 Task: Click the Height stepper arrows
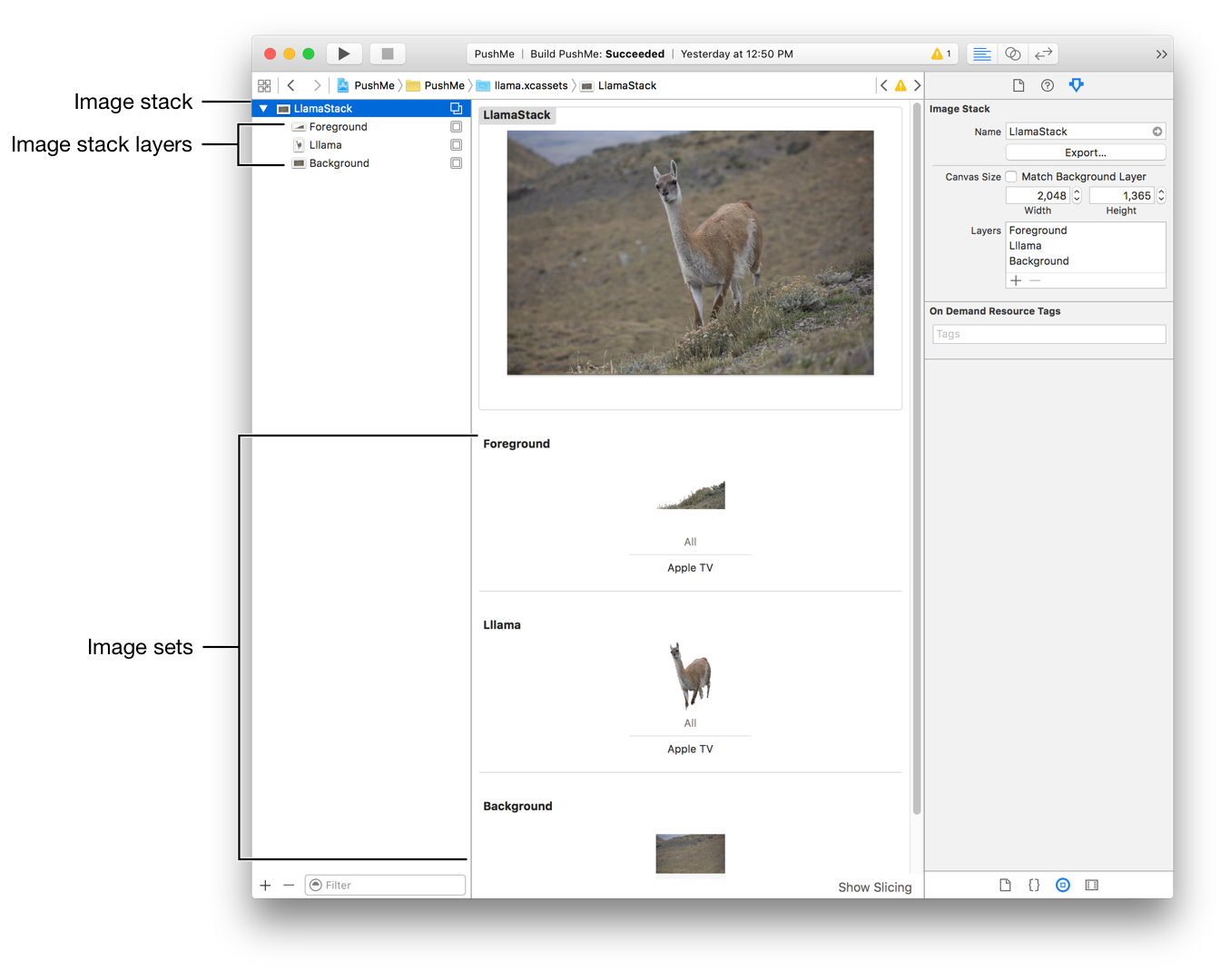[x=1161, y=196]
